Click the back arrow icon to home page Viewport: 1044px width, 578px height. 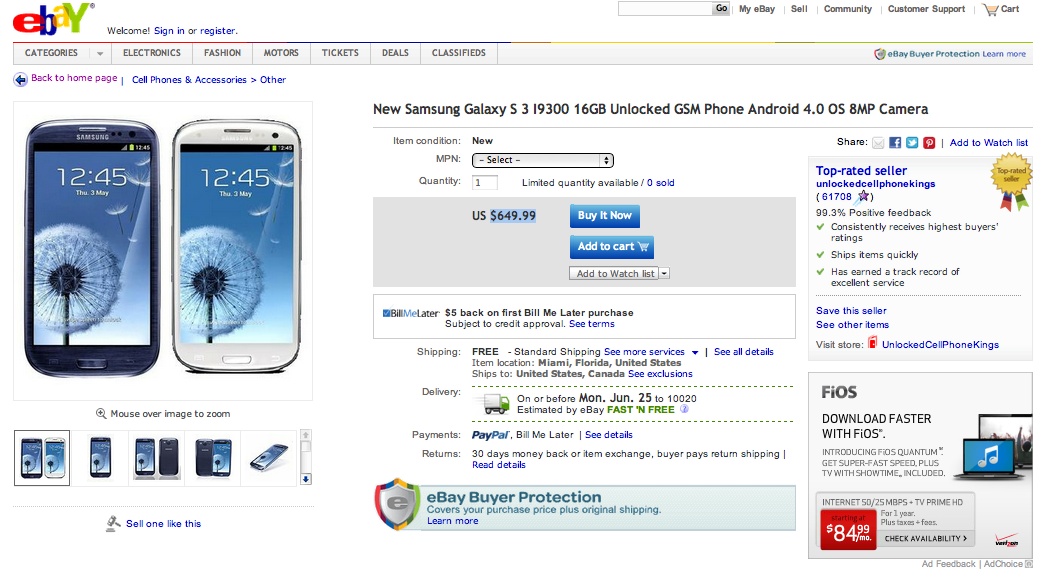pos(20,79)
